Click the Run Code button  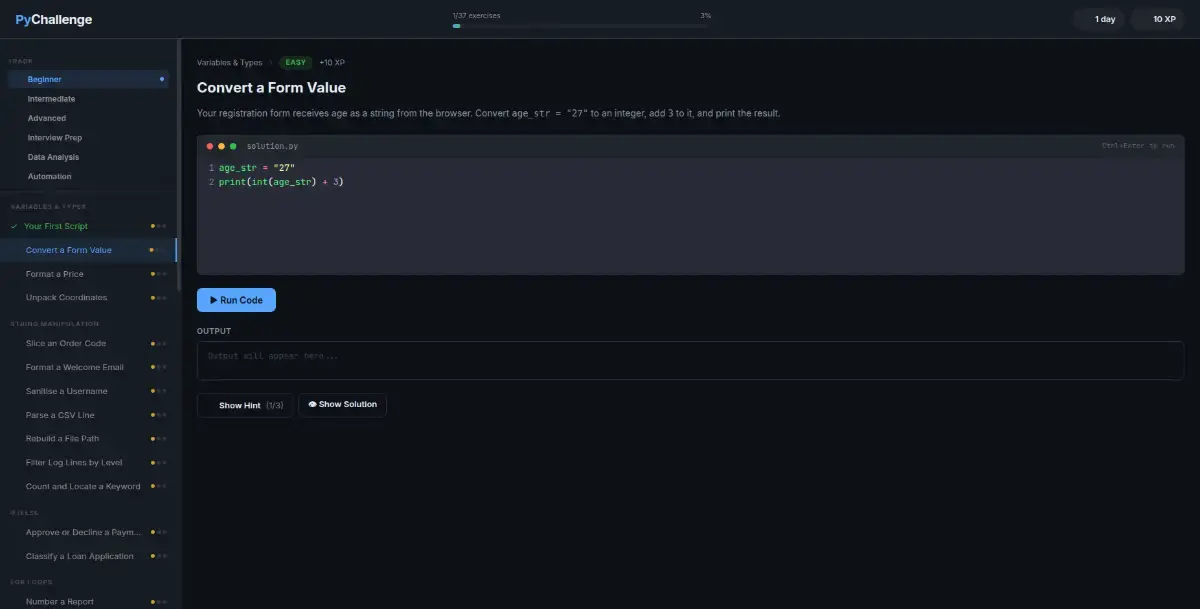tap(236, 300)
